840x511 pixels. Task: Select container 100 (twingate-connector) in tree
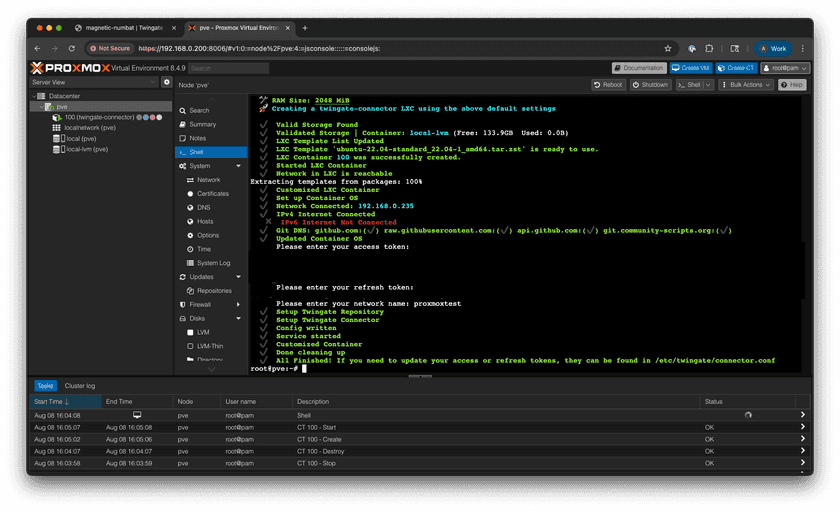click(99, 117)
